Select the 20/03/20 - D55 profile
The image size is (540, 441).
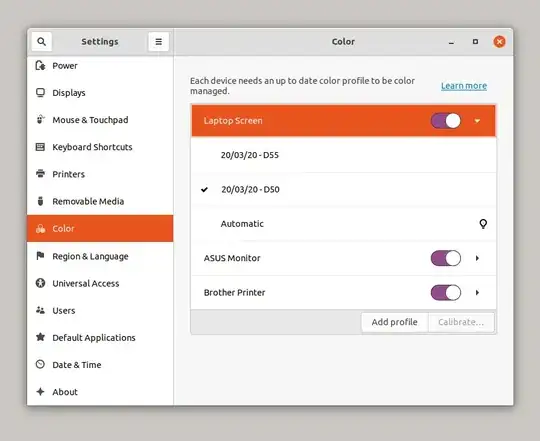click(343, 155)
